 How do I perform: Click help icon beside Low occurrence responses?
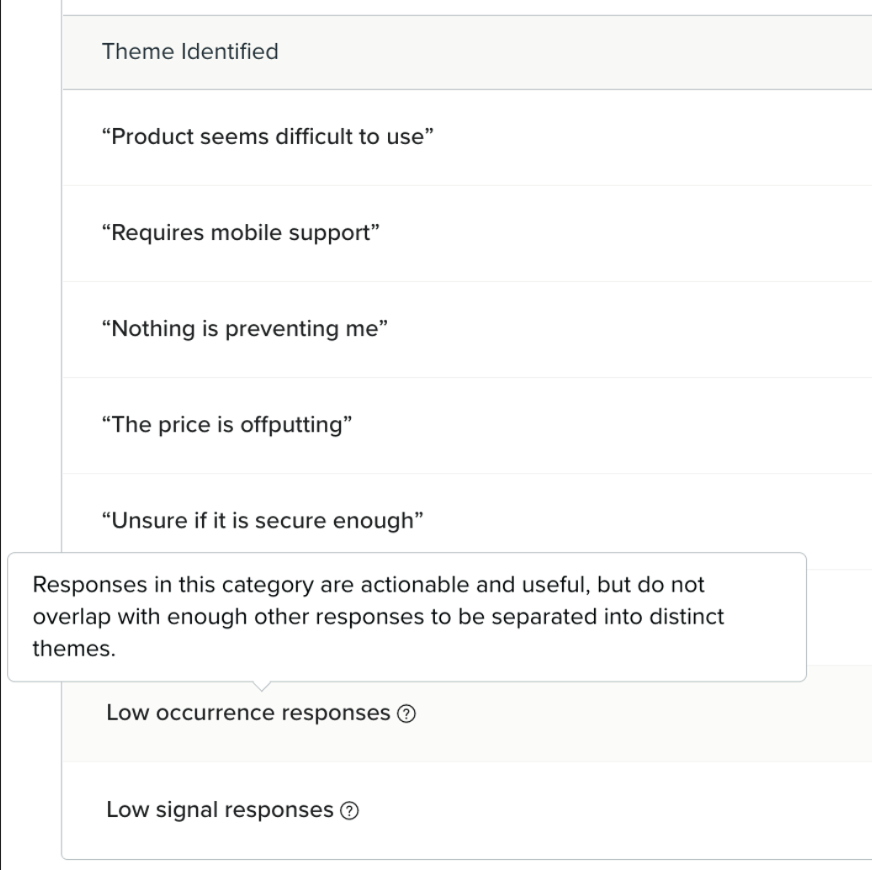(406, 714)
